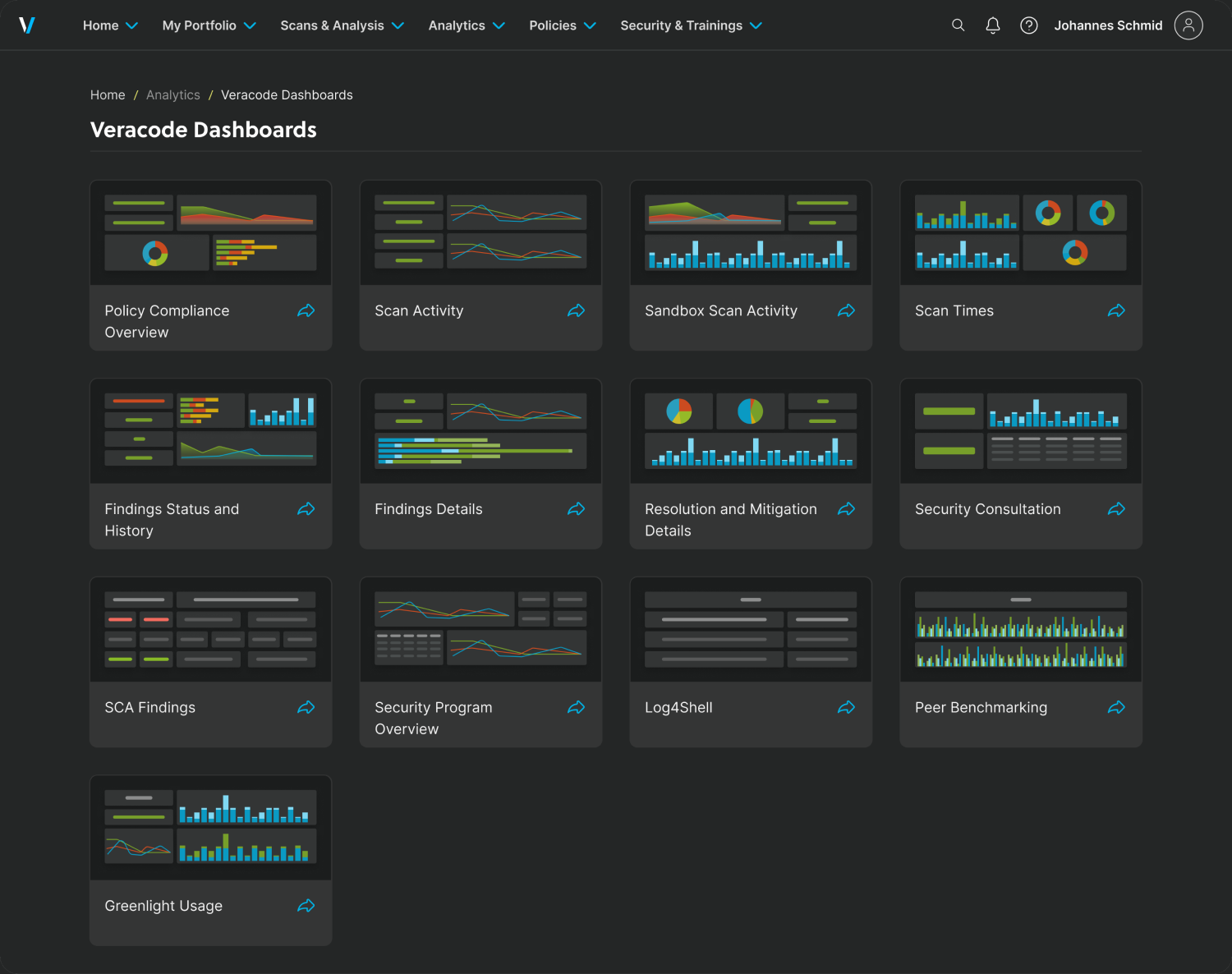Viewport: 1232px width, 974px height.
Task: Expand the My Portfolio chevron
Action: [250, 26]
